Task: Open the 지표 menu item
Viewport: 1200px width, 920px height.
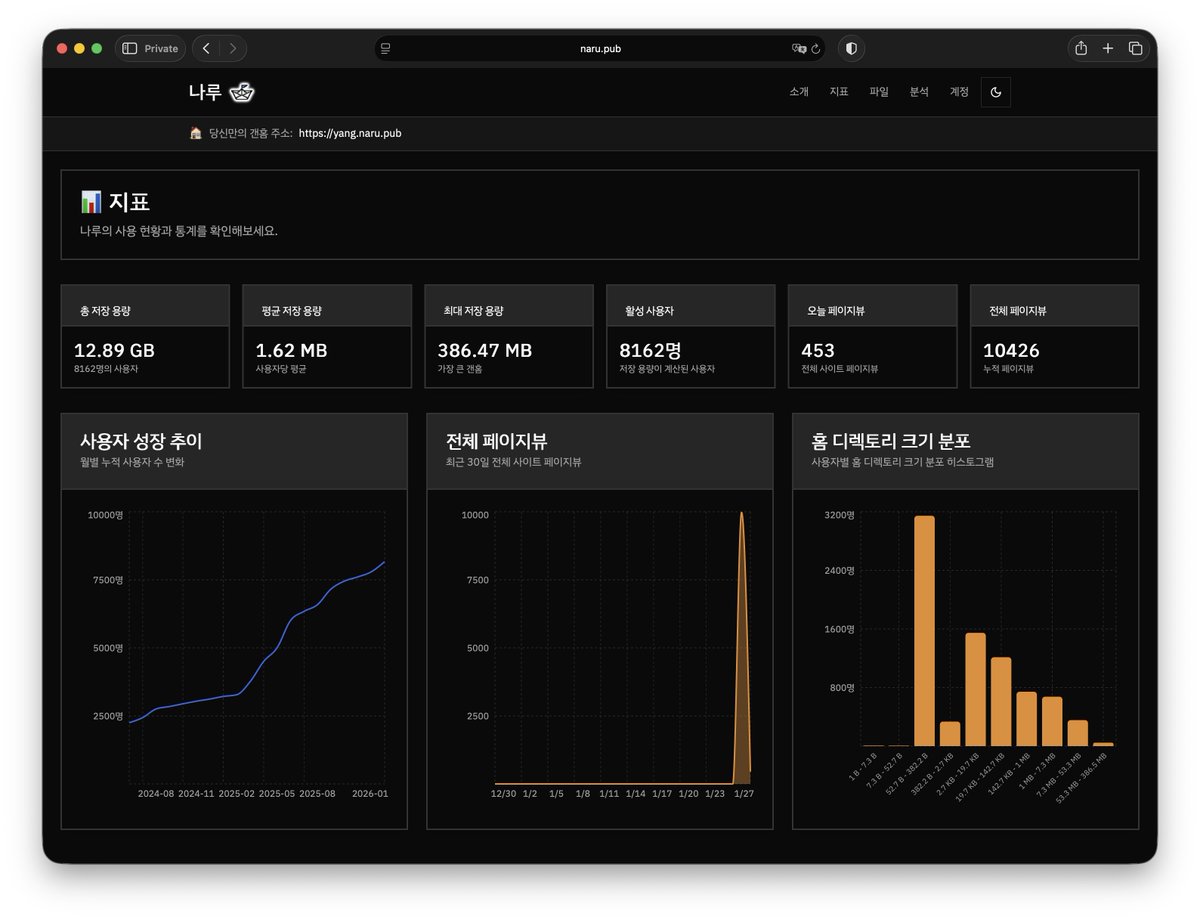Action: pyautogui.click(x=839, y=92)
